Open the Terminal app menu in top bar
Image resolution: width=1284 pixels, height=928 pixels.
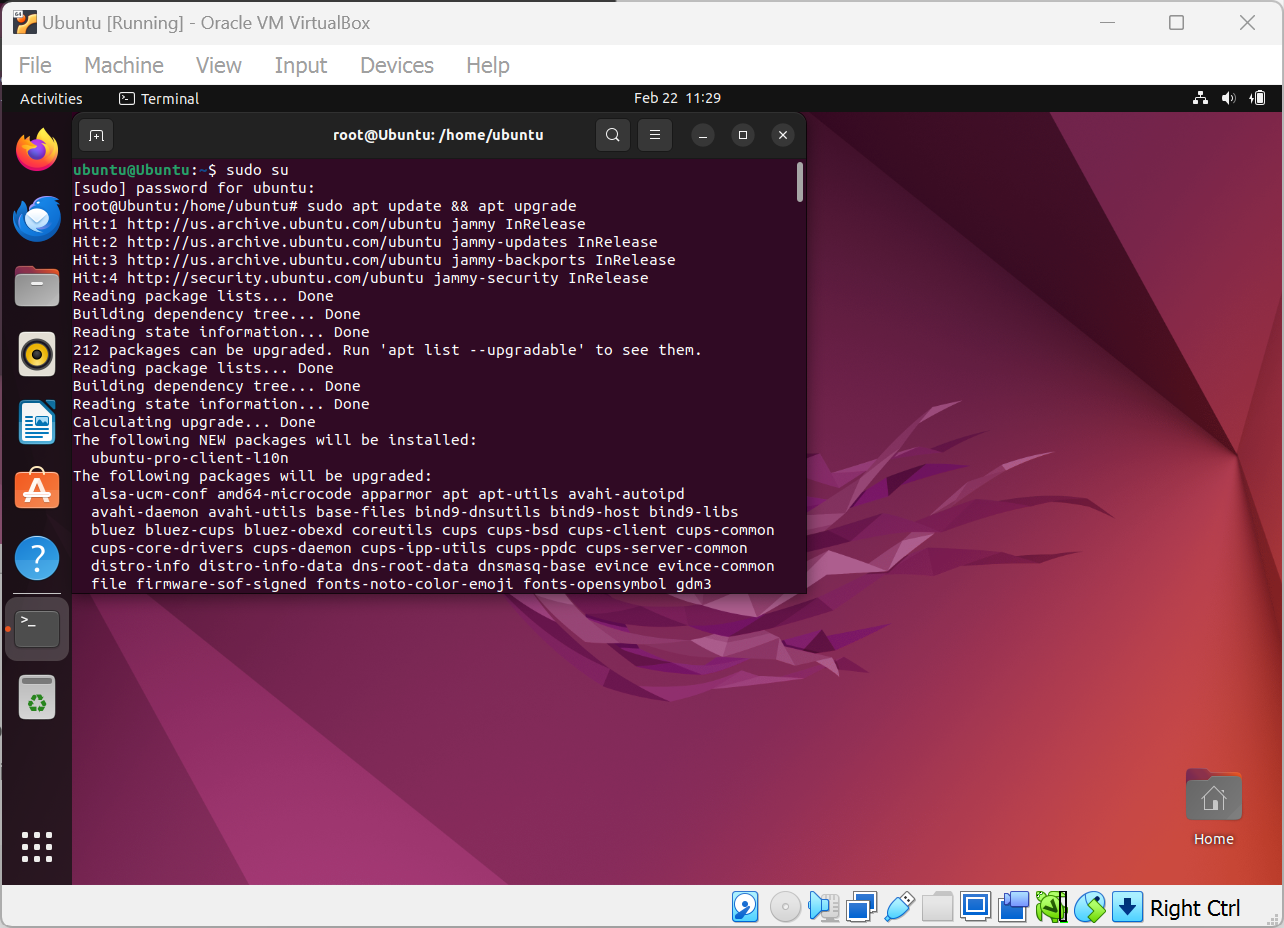[159, 98]
